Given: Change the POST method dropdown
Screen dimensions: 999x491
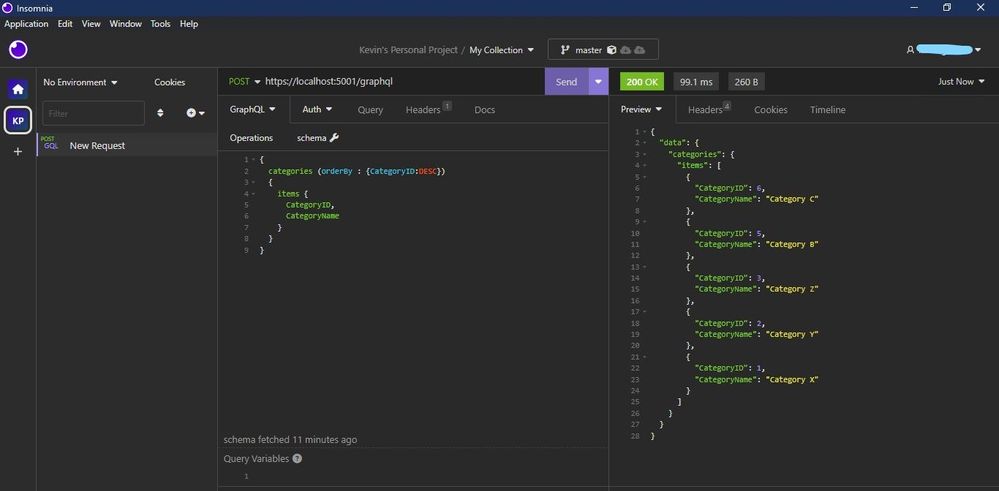Looking at the screenshot, I should pos(245,82).
